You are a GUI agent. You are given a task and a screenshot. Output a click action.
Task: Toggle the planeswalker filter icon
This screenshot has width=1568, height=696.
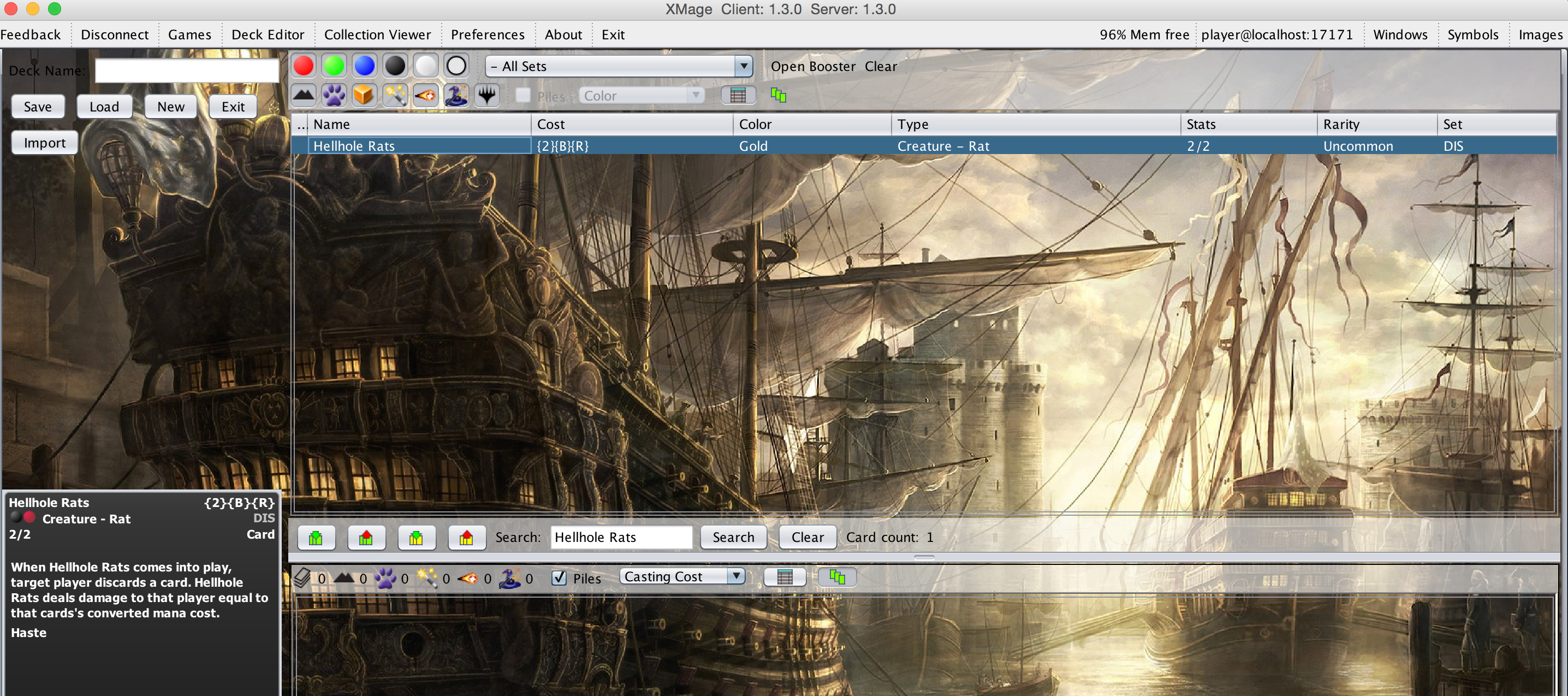pyautogui.click(x=487, y=96)
